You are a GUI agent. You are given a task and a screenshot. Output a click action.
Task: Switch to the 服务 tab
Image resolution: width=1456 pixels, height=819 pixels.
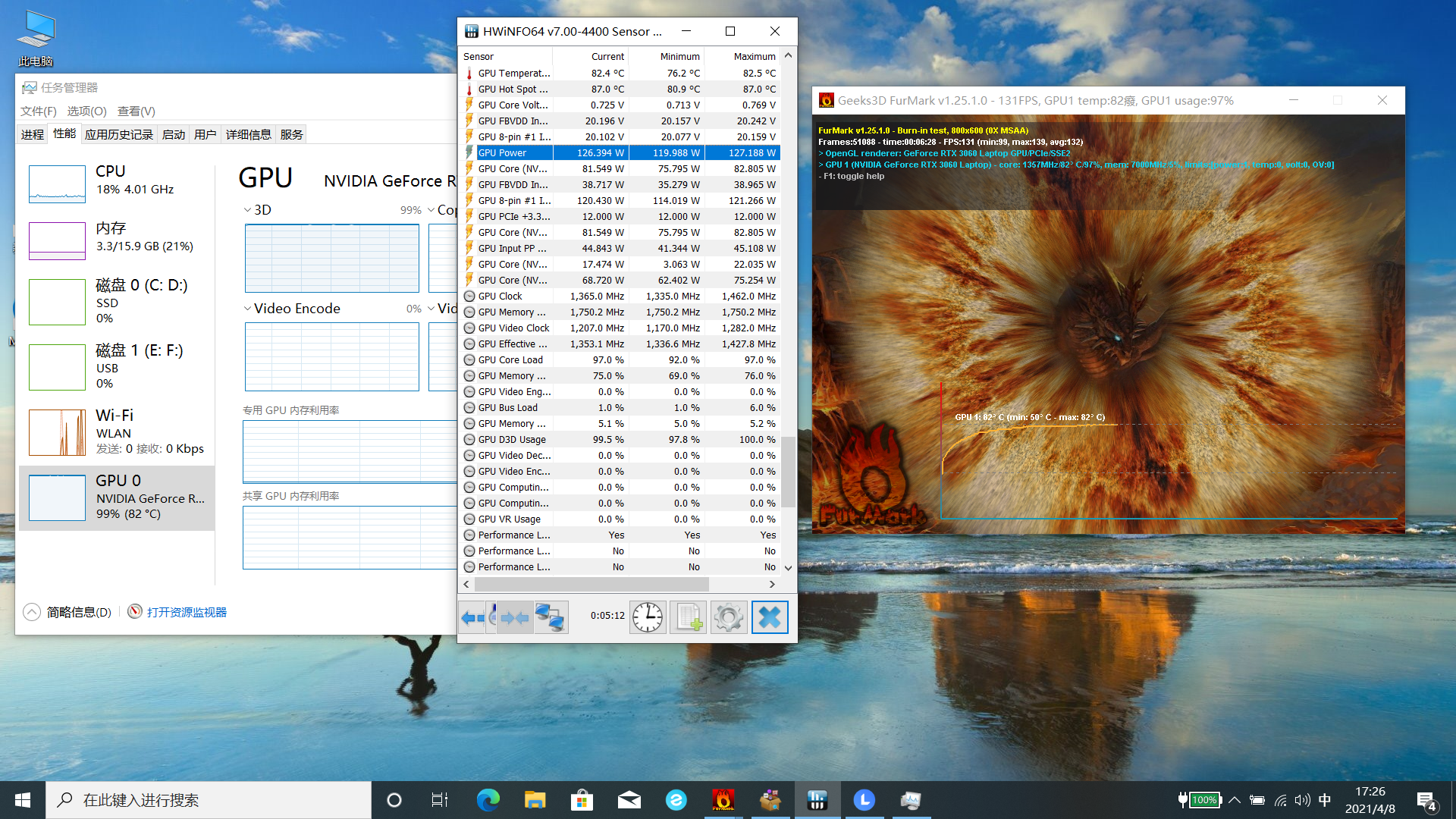292,134
